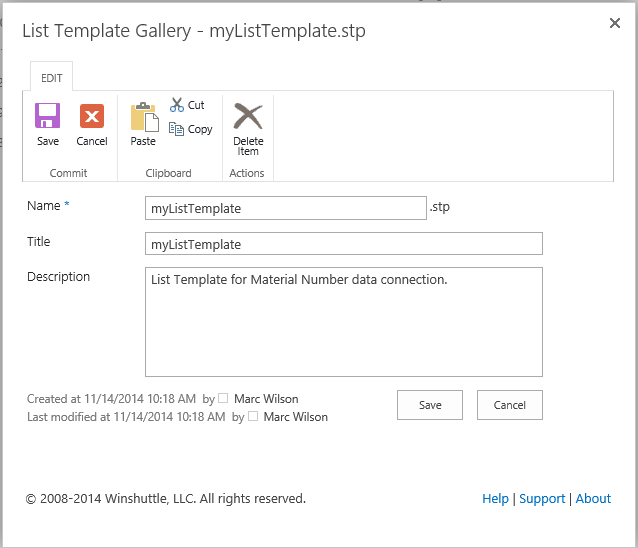Click the Copy documents icon
Screen dimensions: 638x548
point(176,129)
